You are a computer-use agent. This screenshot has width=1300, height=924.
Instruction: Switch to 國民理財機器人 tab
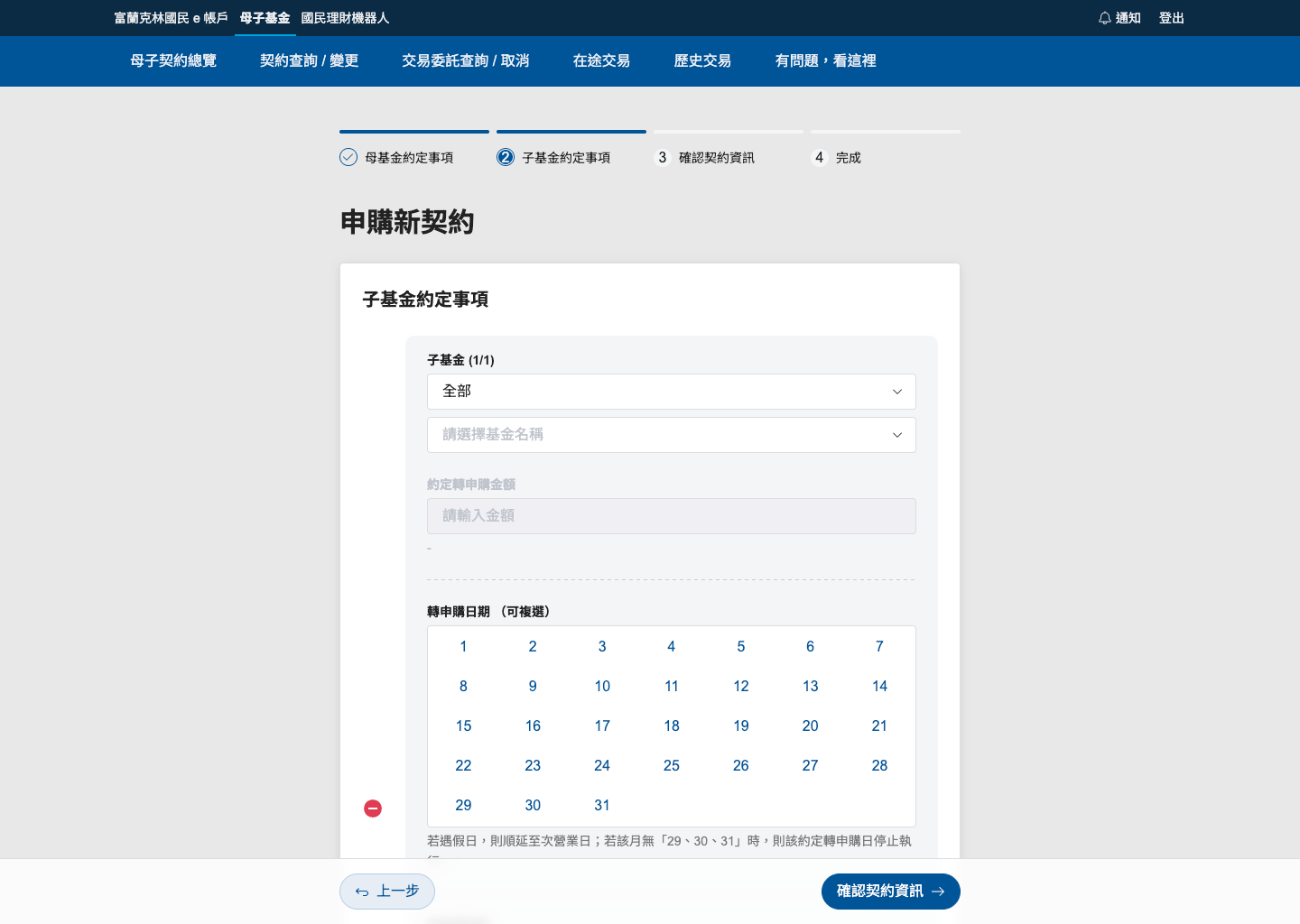pyautogui.click(x=345, y=18)
